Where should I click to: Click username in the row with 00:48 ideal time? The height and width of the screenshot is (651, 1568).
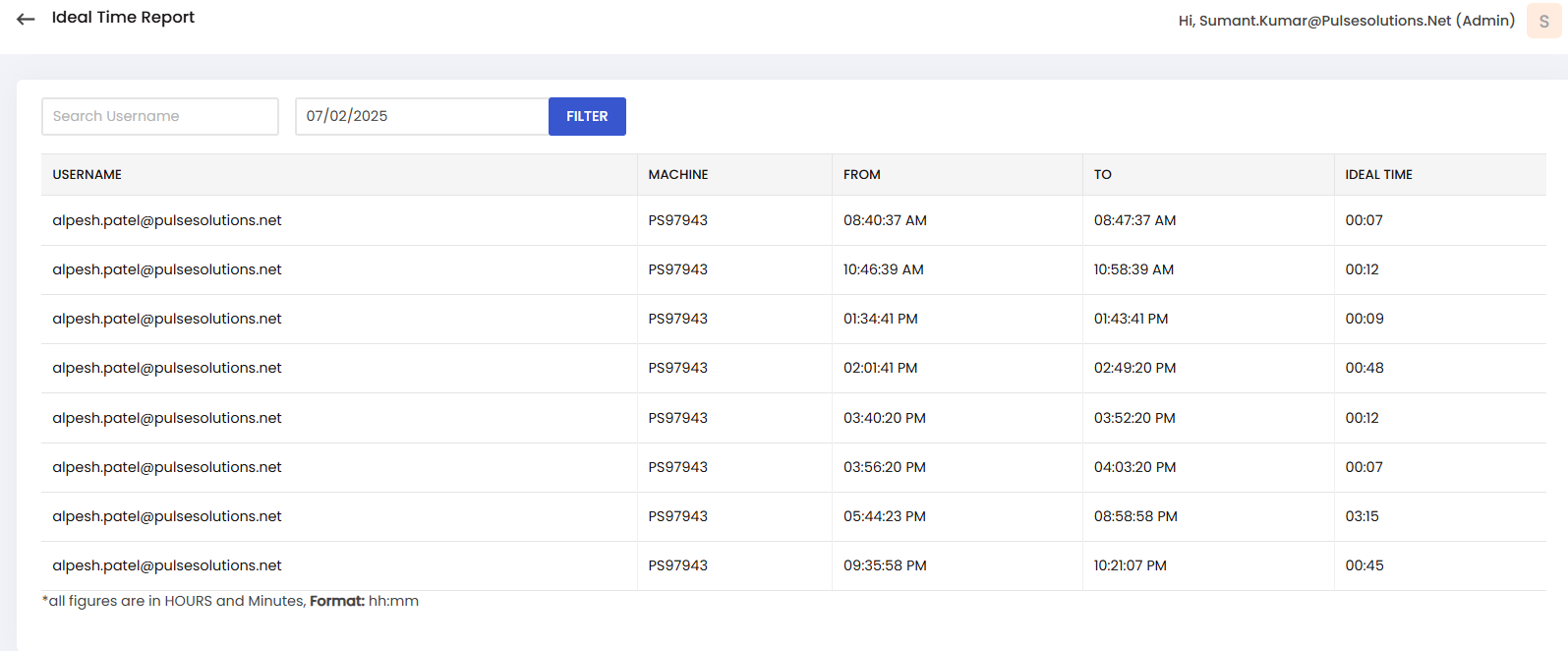click(167, 368)
